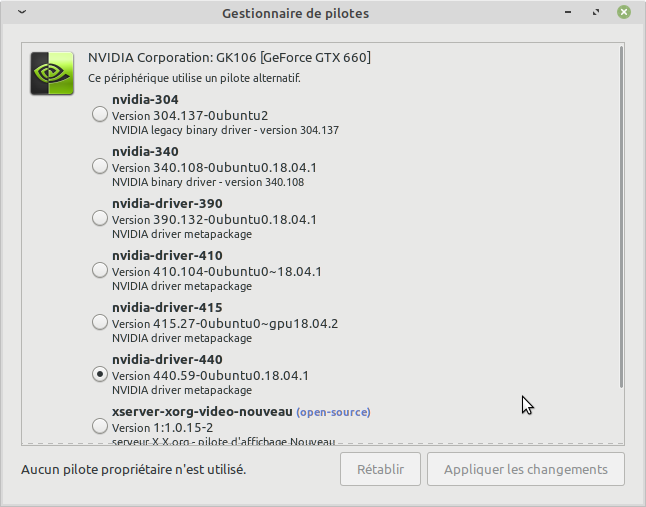Click the NVIDIA logo icon
The image size is (646, 507).
[x=52, y=73]
